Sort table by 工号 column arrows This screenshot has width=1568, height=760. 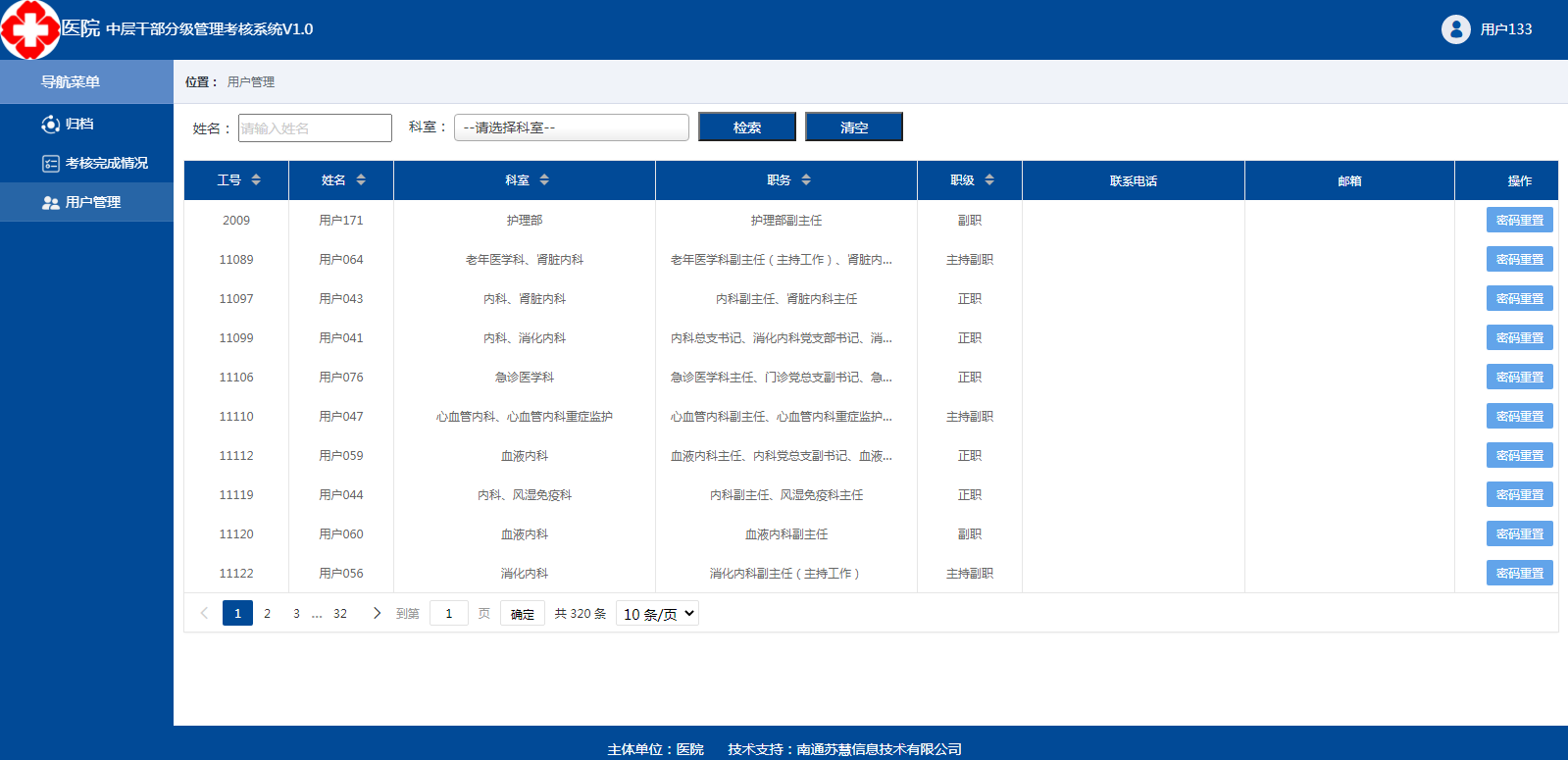[x=256, y=180]
